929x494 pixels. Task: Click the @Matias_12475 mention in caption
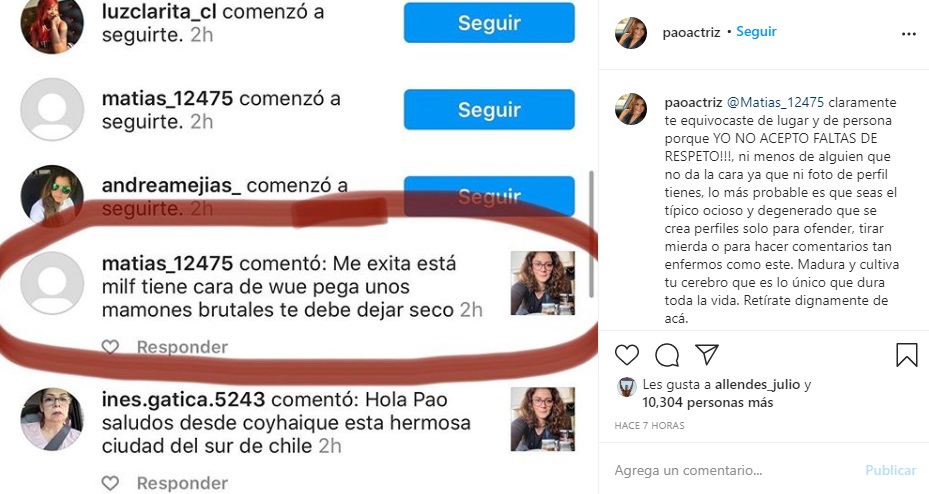click(x=775, y=102)
